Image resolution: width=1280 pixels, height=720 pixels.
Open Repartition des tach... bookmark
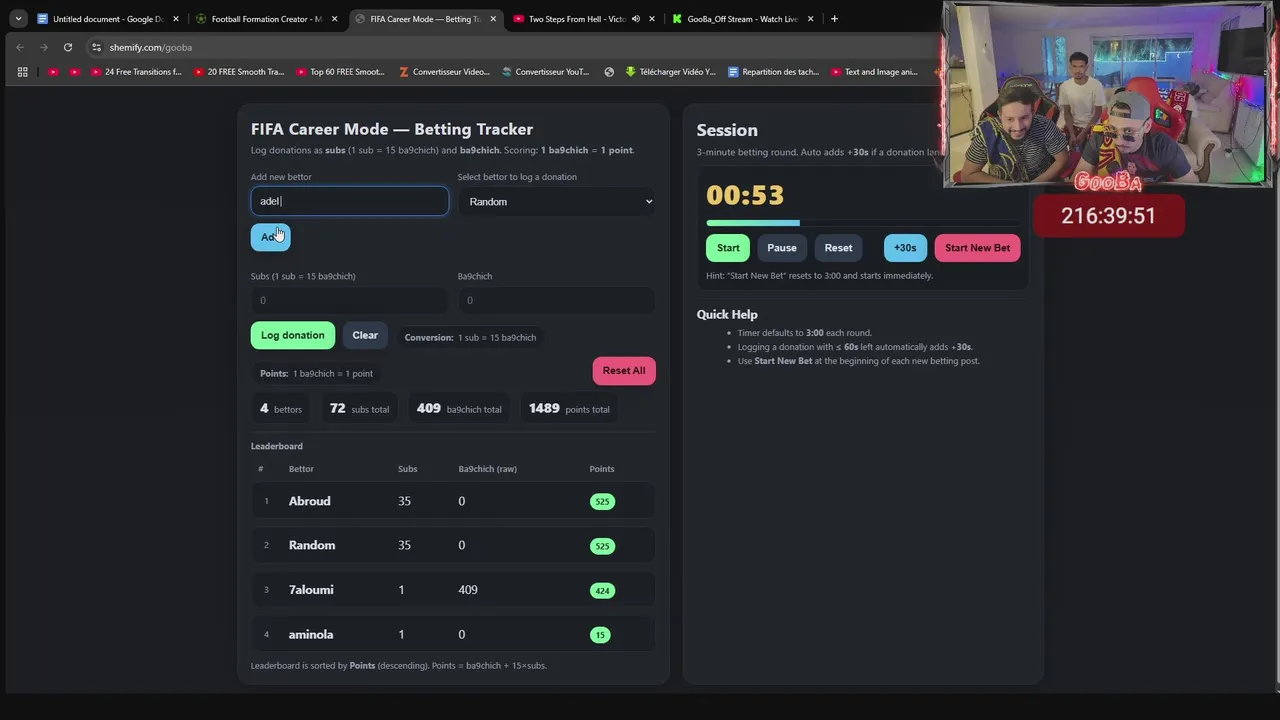(x=774, y=72)
